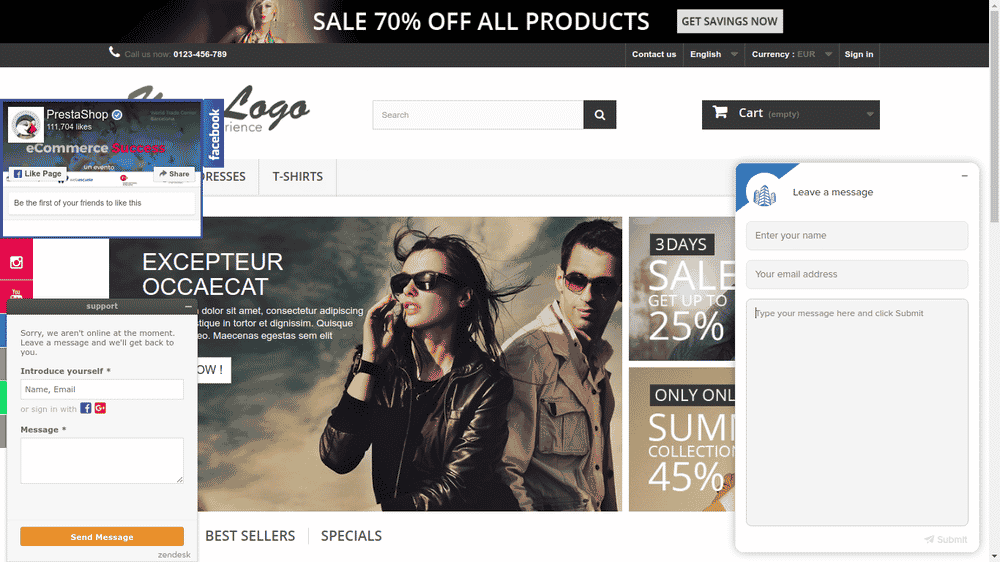Focus the Enter your name field

pyautogui.click(x=857, y=235)
